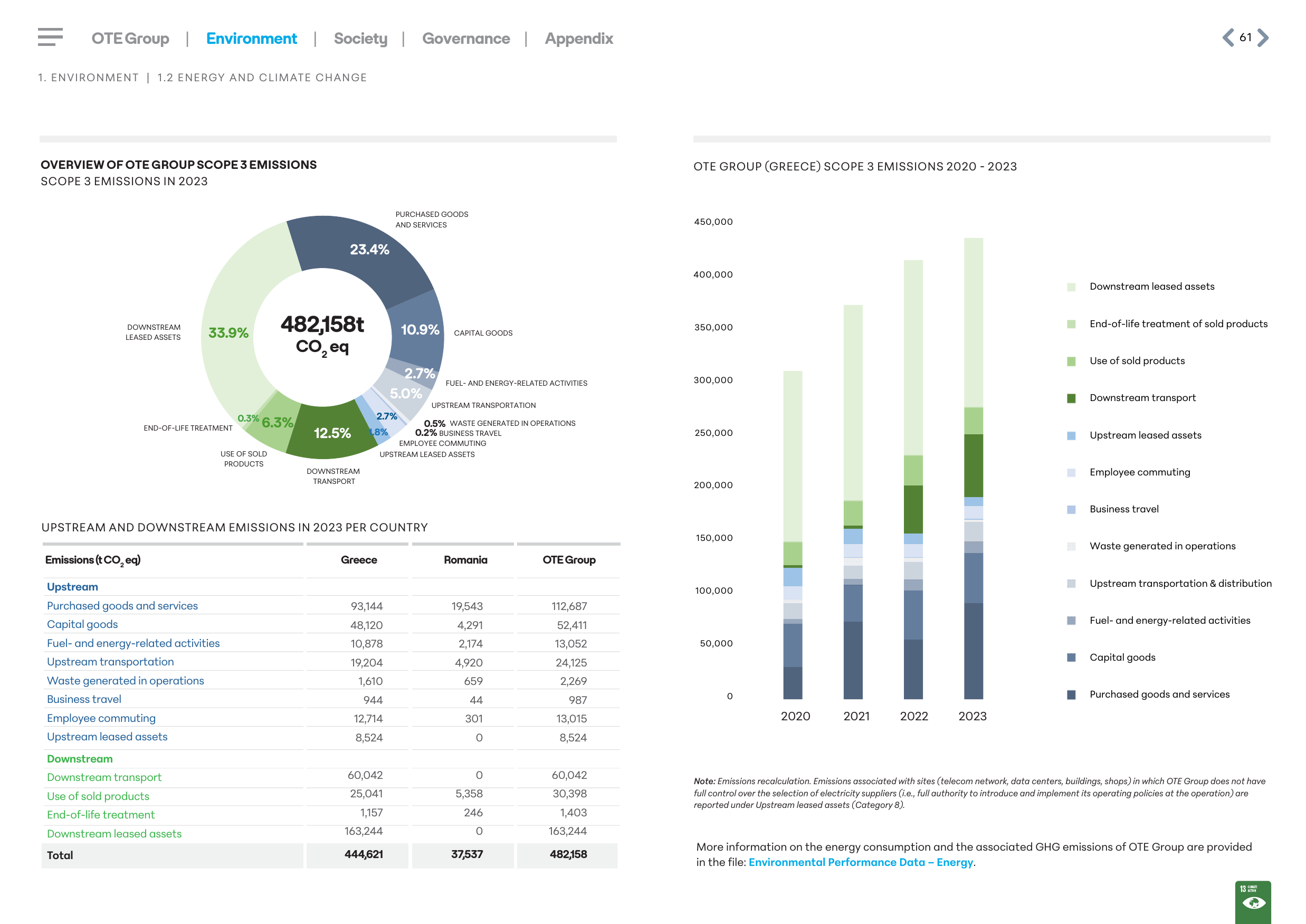The width and height of the screenshot is (1306, 924).
Task: Select the Business travel legend swatch
Action: 1071,510
